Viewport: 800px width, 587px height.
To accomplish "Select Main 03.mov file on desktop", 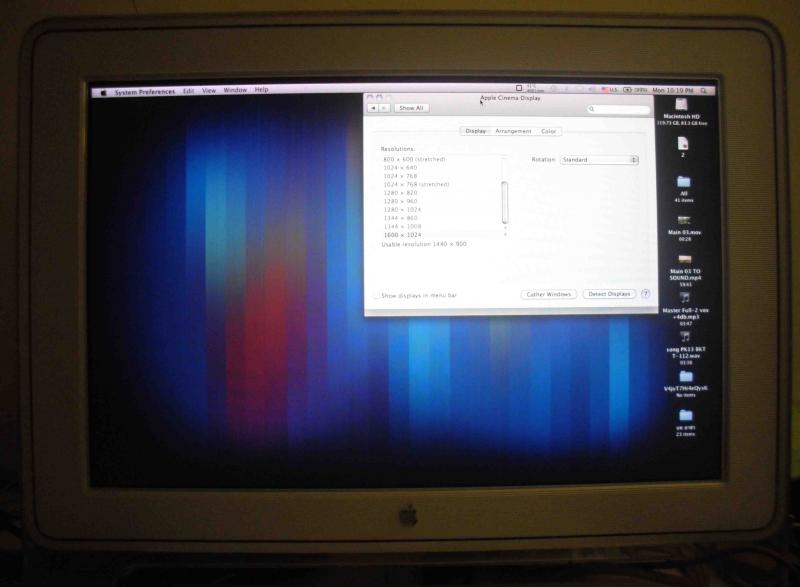I will point(684,220).
